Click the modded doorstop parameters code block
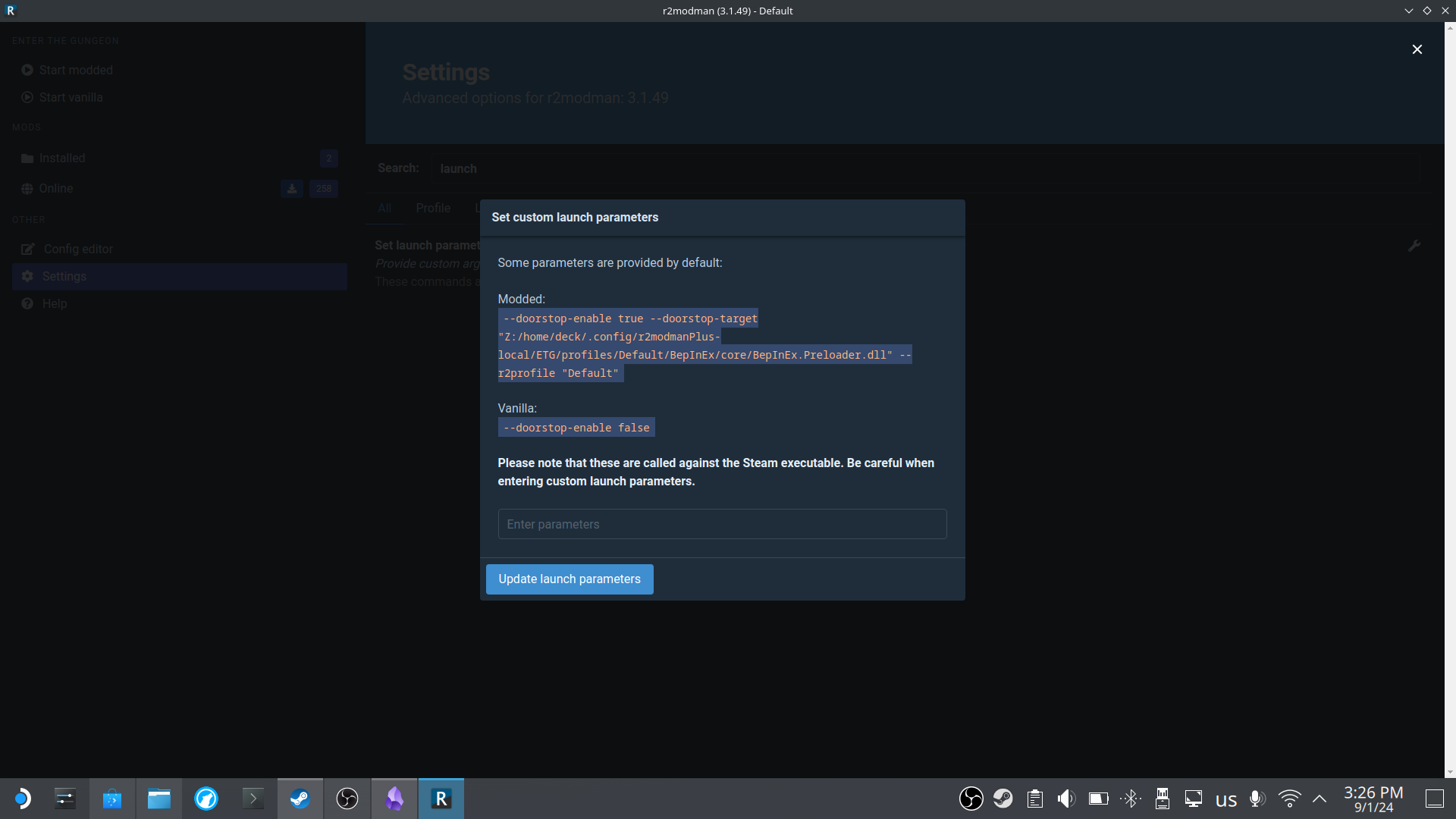Screen dimensions: 1456x819 click(x=705, y=346)
